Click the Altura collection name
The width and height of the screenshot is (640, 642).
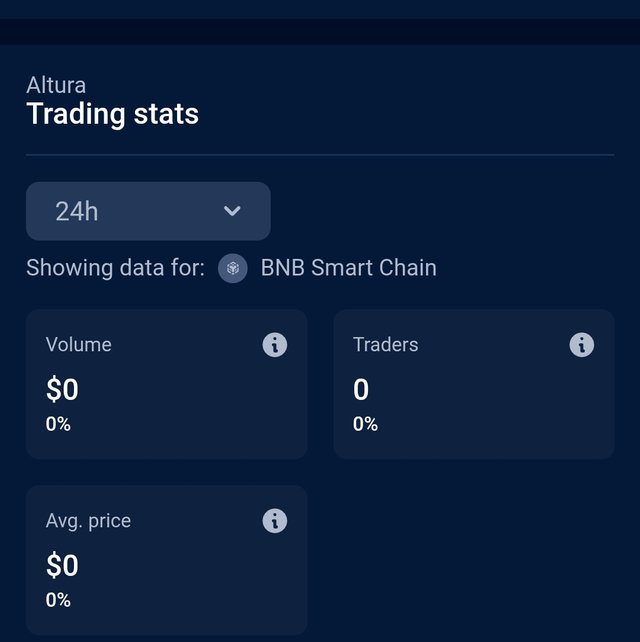coord(56,85)
